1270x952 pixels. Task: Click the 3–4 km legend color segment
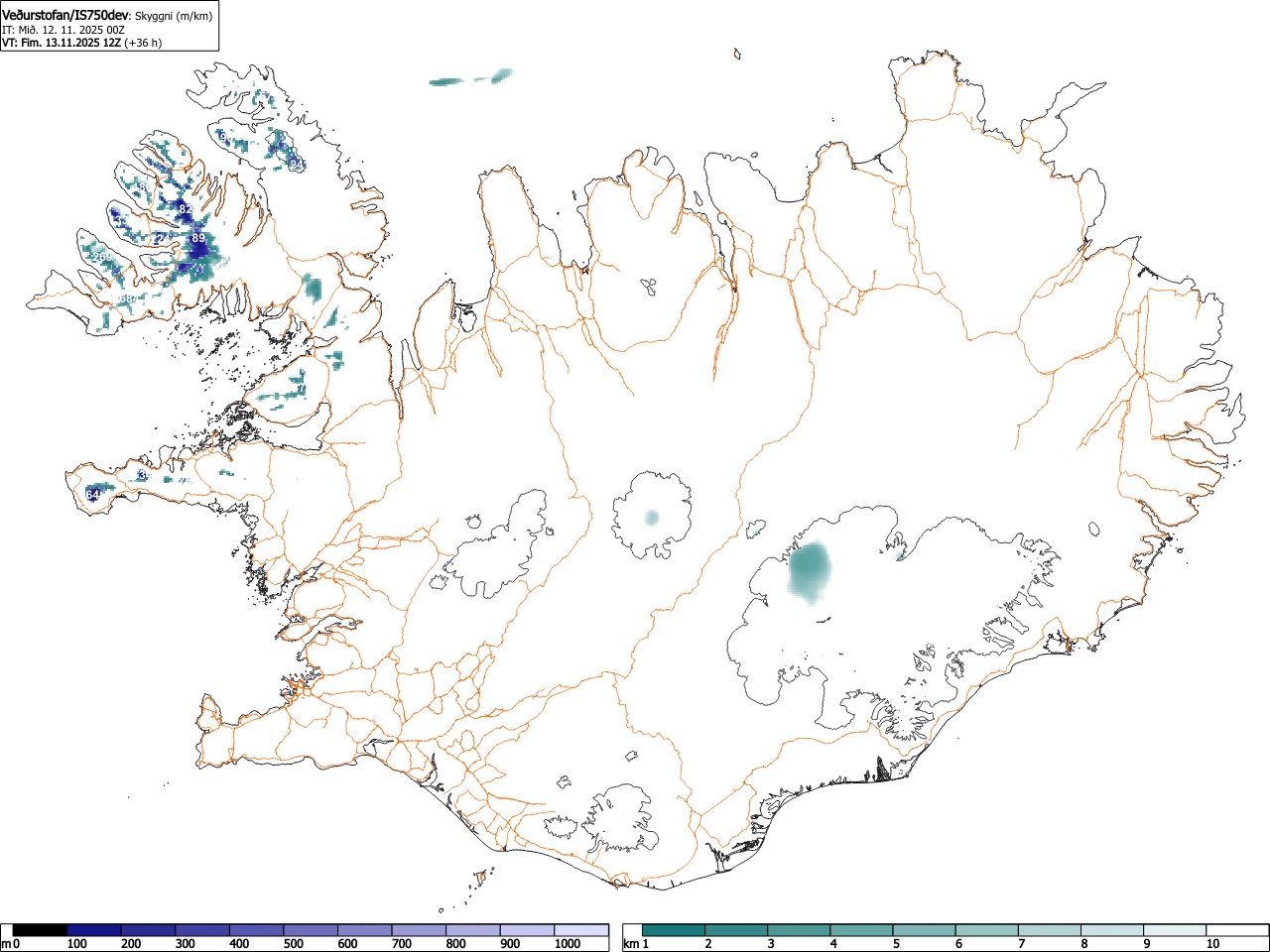click(x=799, y=930)
